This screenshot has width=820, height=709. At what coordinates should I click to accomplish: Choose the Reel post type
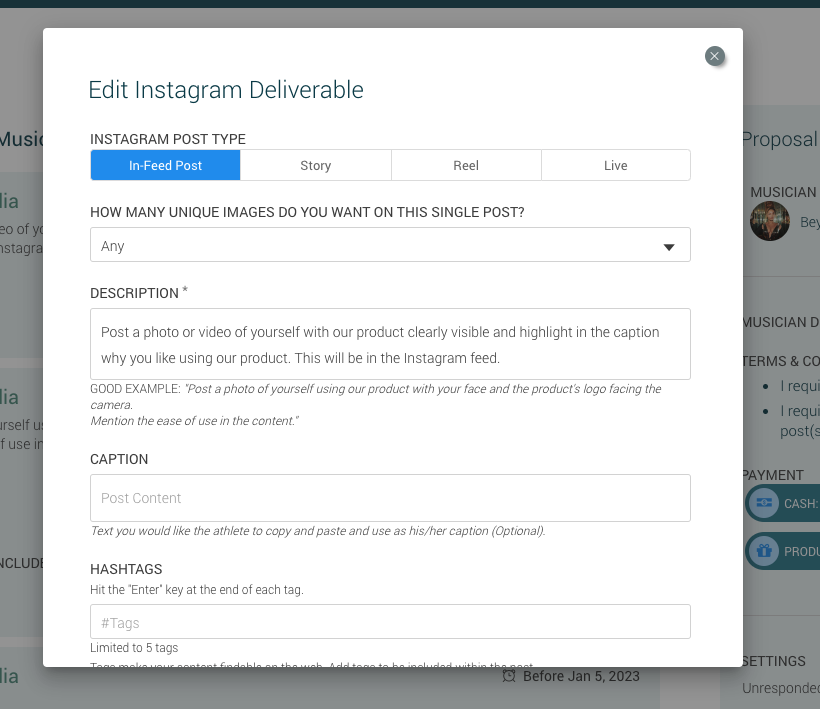point(466,165)
